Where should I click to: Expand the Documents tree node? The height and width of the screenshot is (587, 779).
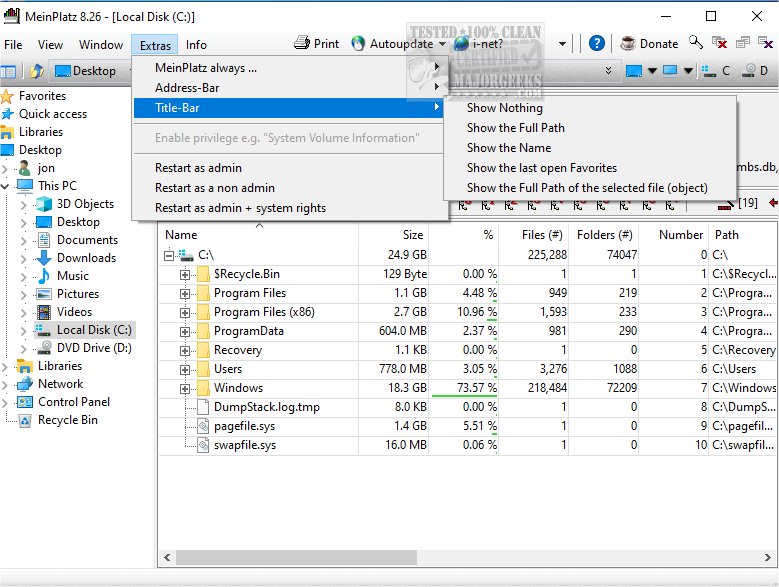[23, 240]
